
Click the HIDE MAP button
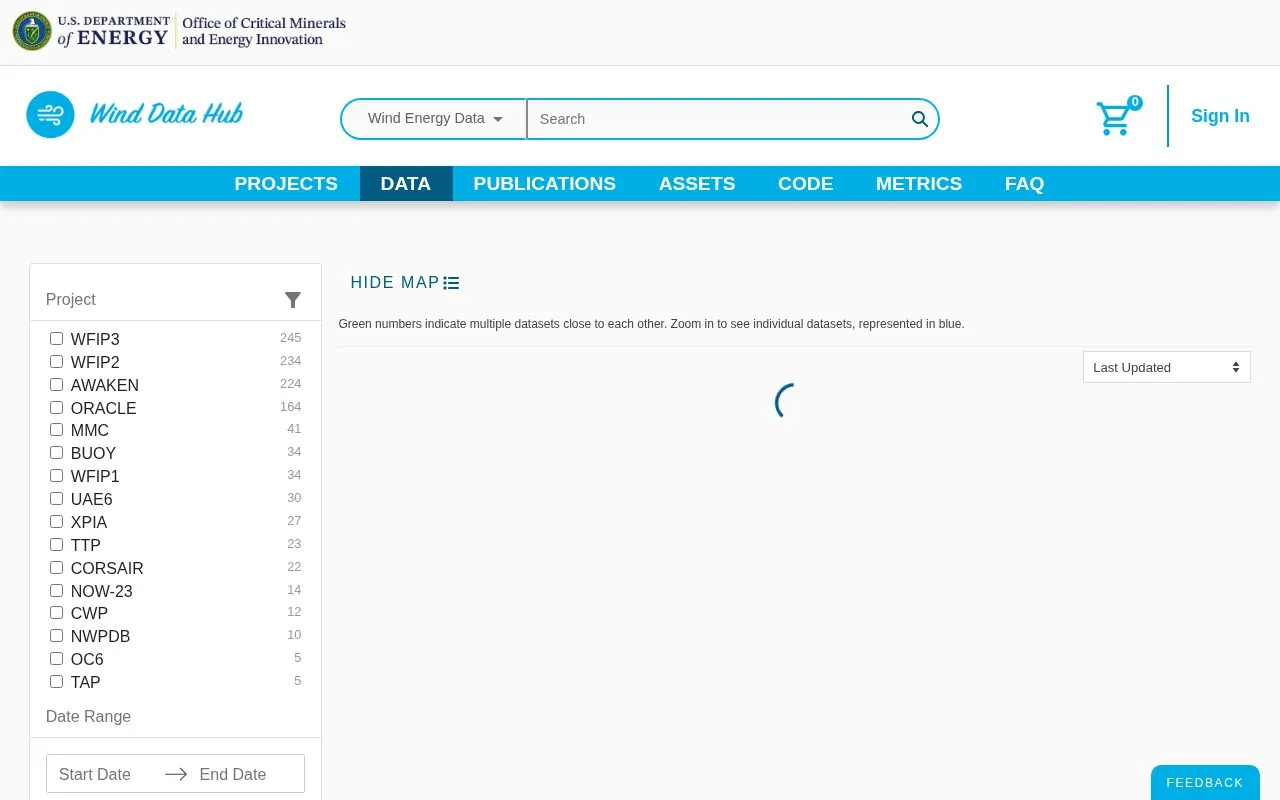pyautogui.click(x=405, y=283)
